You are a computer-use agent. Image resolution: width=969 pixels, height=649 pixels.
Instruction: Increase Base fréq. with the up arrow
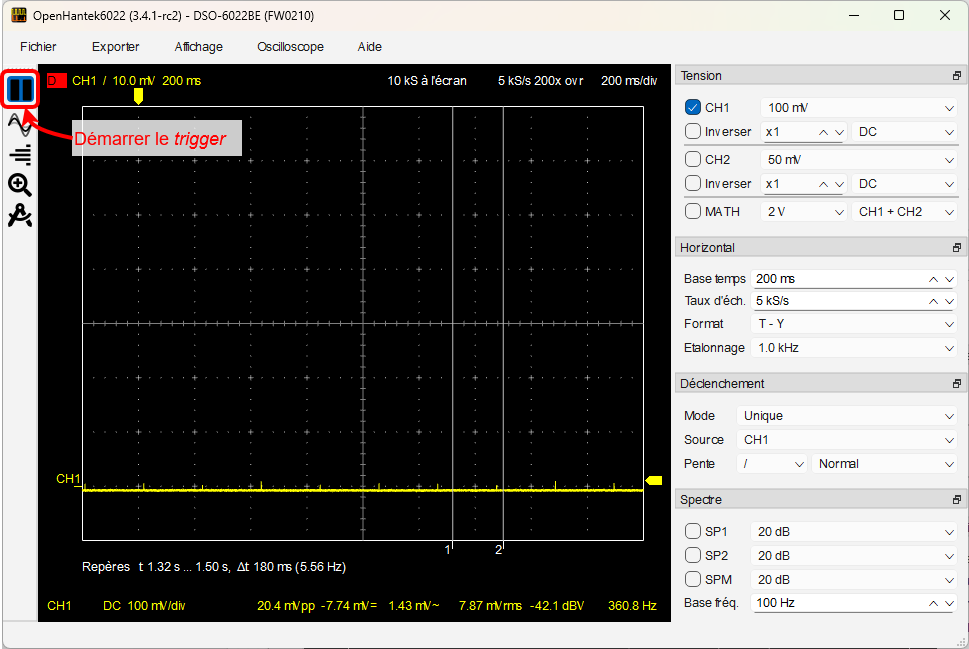933,603
